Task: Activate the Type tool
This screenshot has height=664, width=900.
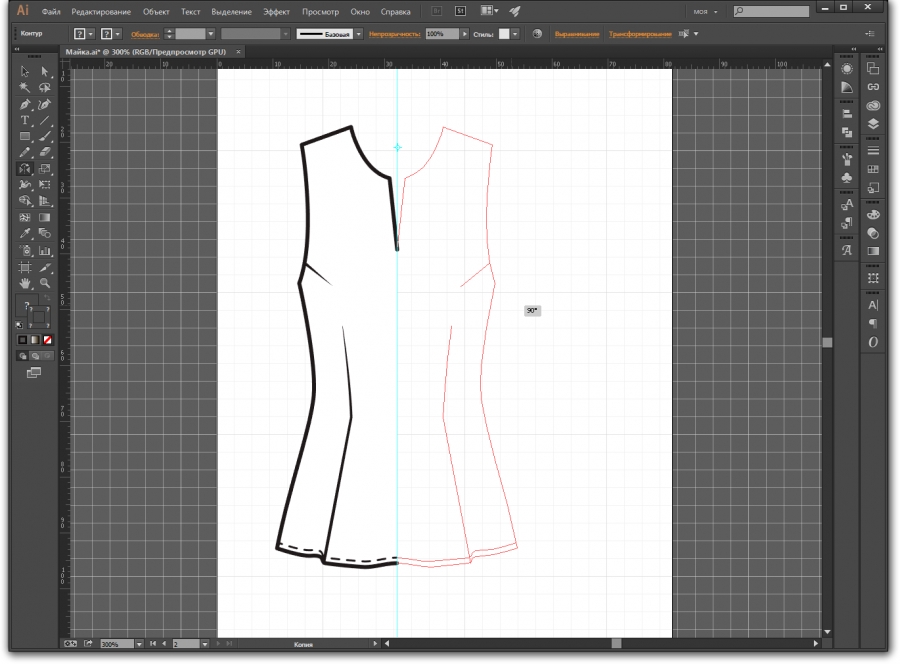Action: coord(25,121)
